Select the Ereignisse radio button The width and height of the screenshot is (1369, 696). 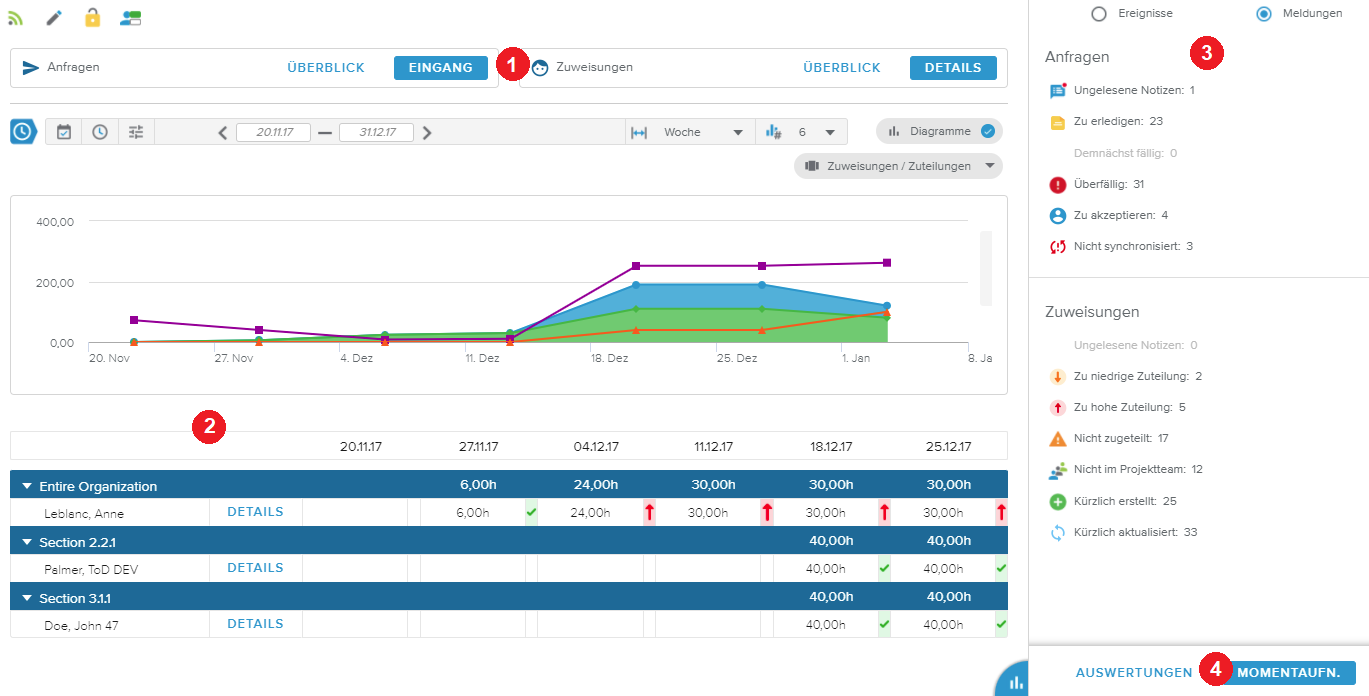coord(1099,14)
